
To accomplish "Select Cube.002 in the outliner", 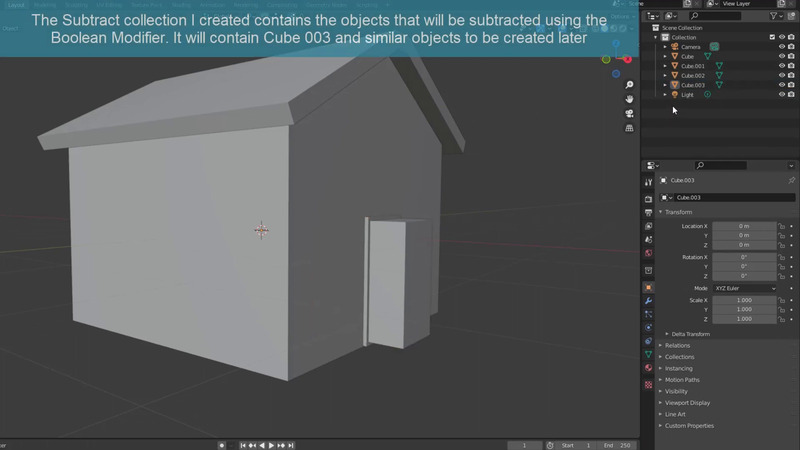I will tap(693, 76).
